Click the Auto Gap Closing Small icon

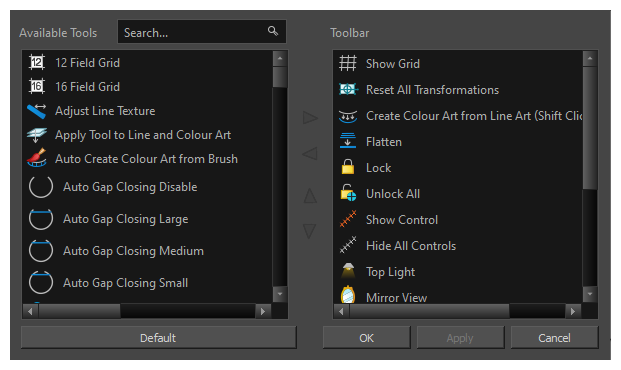coord(41,282)
